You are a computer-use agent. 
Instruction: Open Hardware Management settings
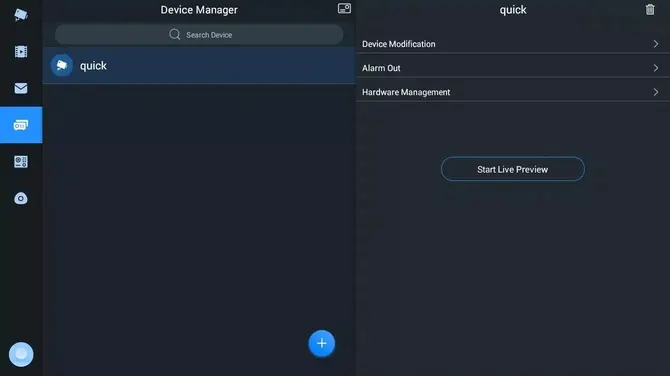pos(513,92)
